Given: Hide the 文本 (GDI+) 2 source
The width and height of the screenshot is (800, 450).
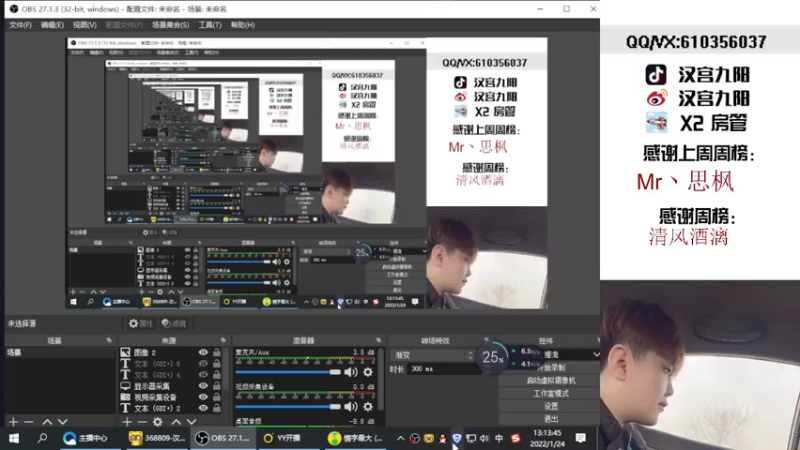Looking at the screenshot, I should 203,408.
